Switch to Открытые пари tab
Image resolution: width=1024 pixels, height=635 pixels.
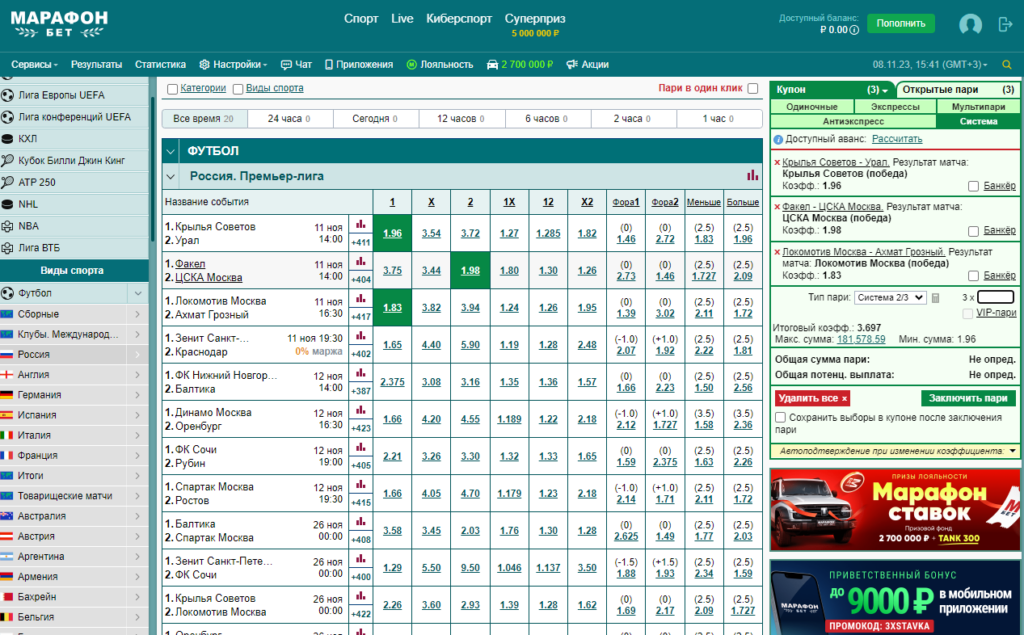click(x=957, y=90)
